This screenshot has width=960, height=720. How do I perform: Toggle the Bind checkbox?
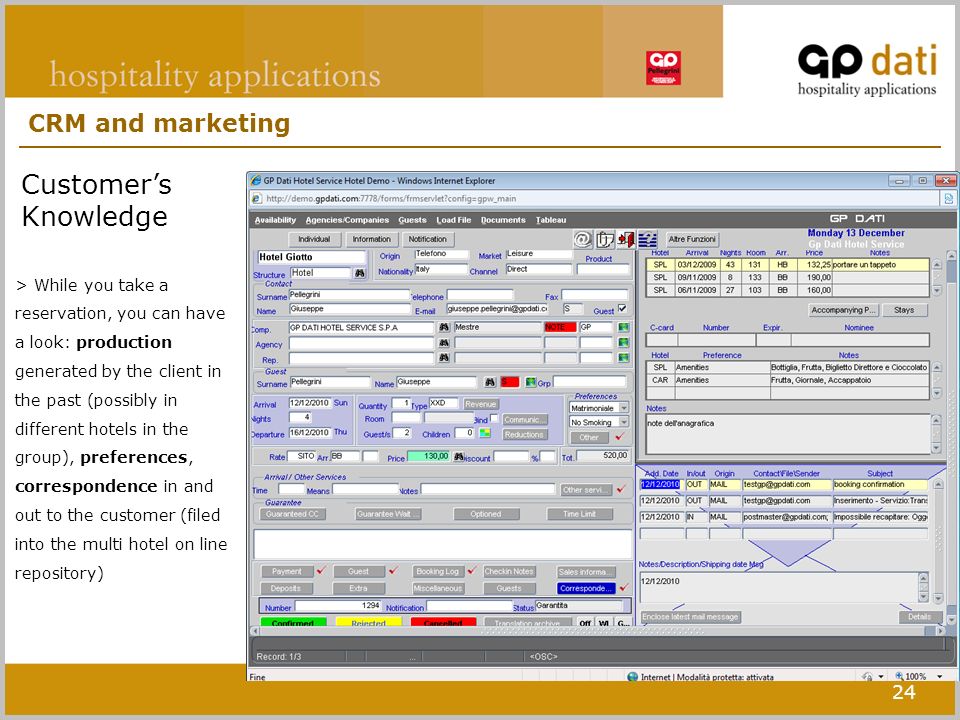pyautogui.click(x=494, y=419)
